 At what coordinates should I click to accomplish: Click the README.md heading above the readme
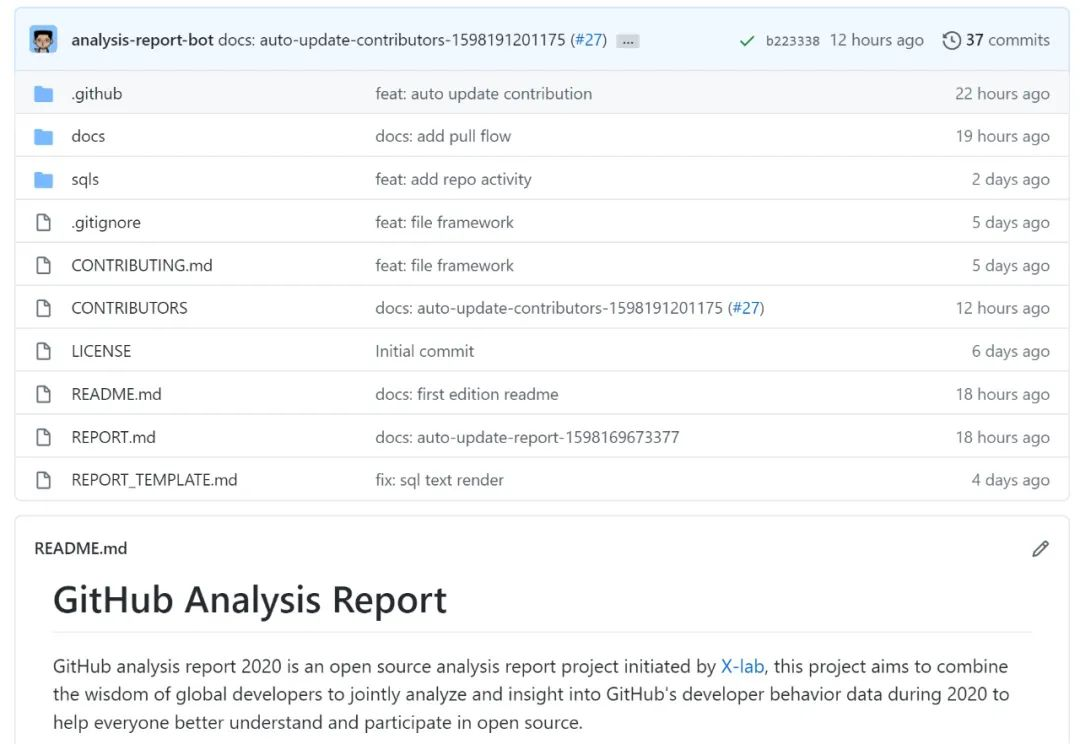[x=81, y=548]
